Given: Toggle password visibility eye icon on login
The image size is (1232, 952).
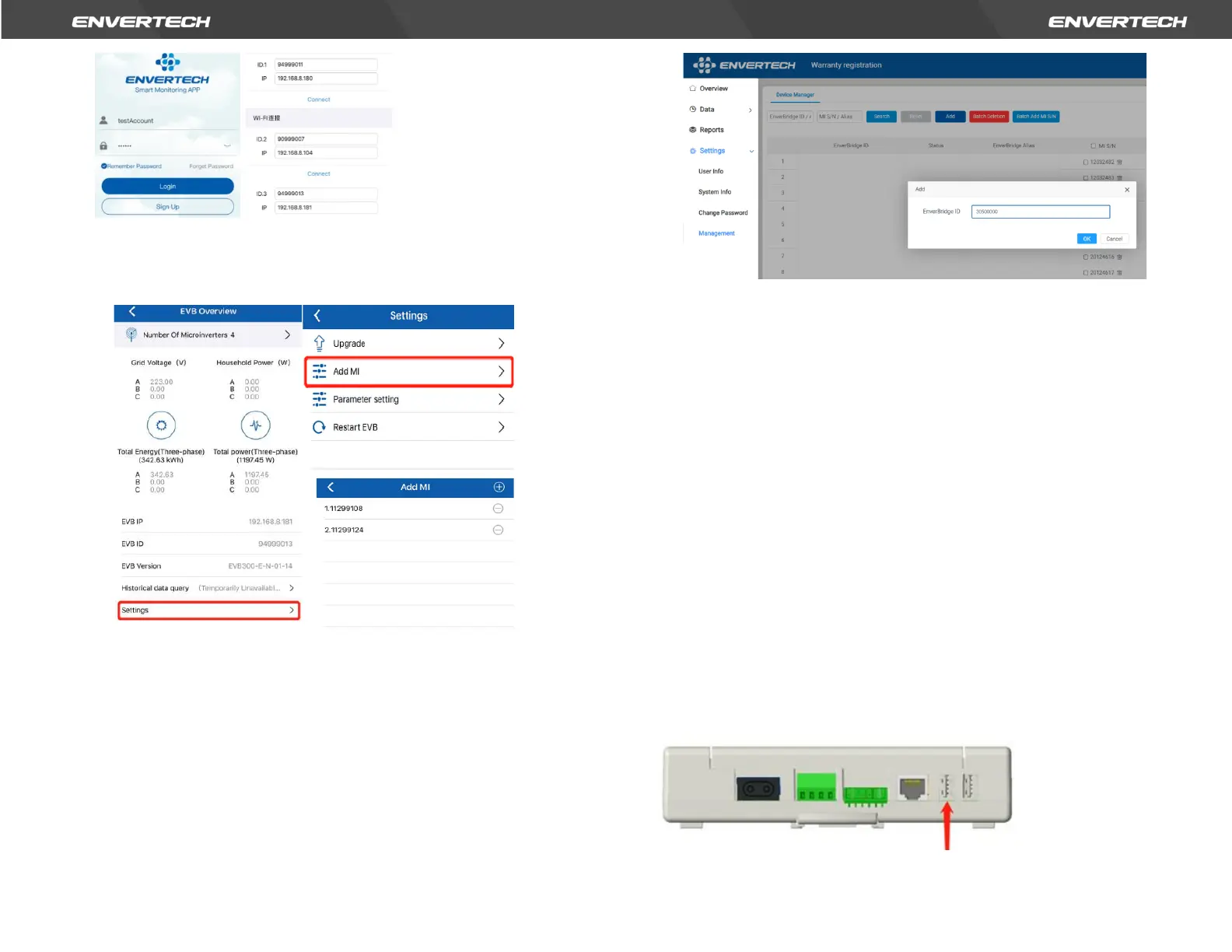Looking at the screenshot, I should (x=227, y=145).
